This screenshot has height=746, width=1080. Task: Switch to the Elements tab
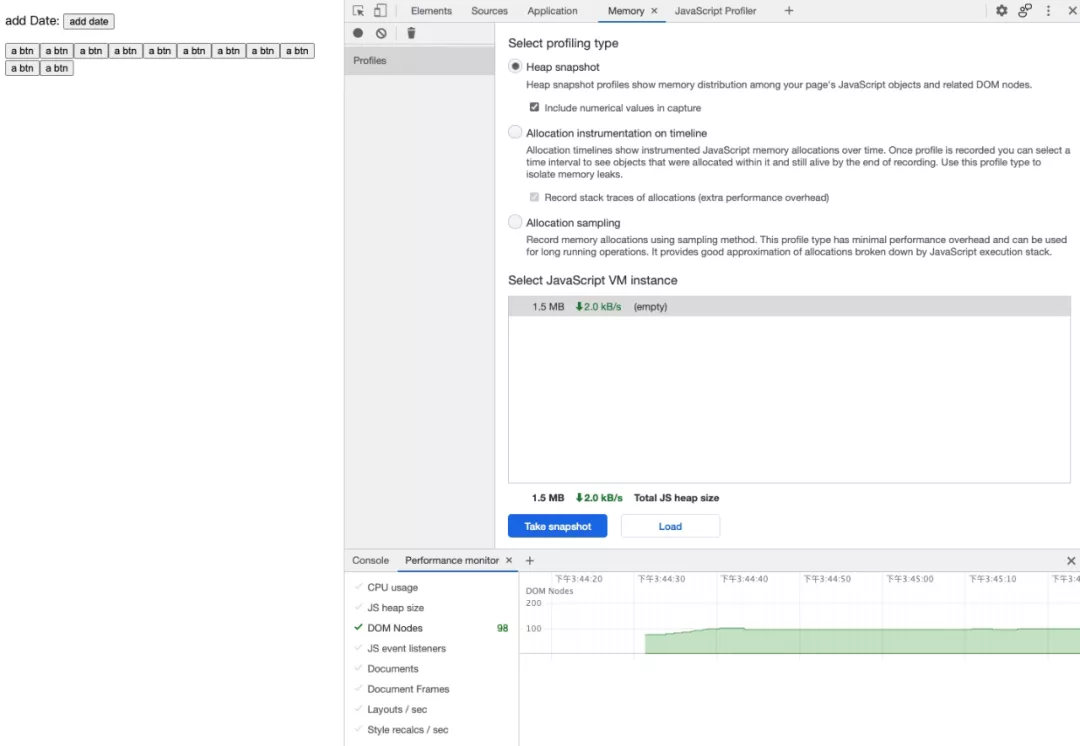pos(431,11)
